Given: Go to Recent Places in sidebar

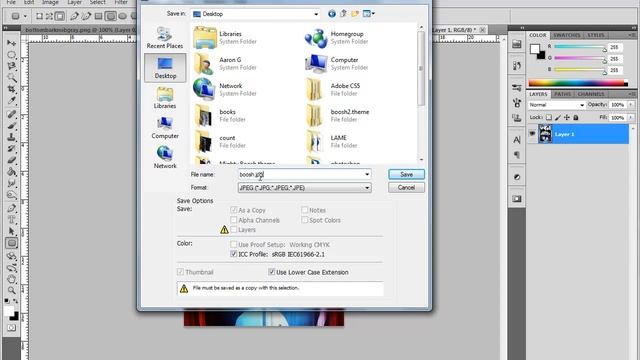Looking at the screenshot, I should point(165,38).
